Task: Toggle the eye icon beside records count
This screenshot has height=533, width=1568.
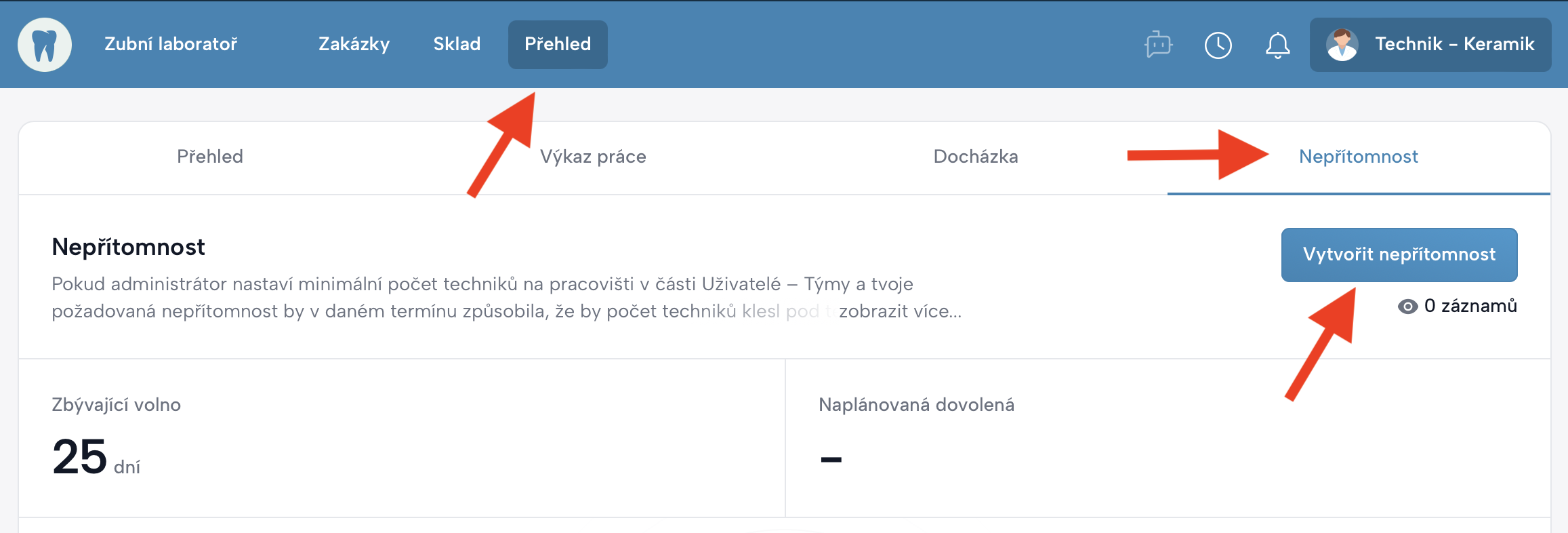Action: [x=1407, y=307]
